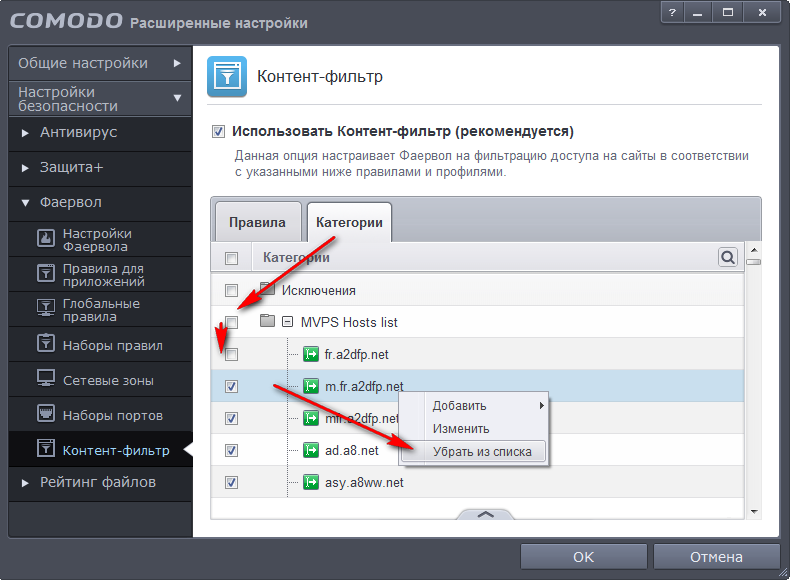Select the Исключения category row
Image resolution: width=790 pixels, height=580 pixels.
(477, 290)
